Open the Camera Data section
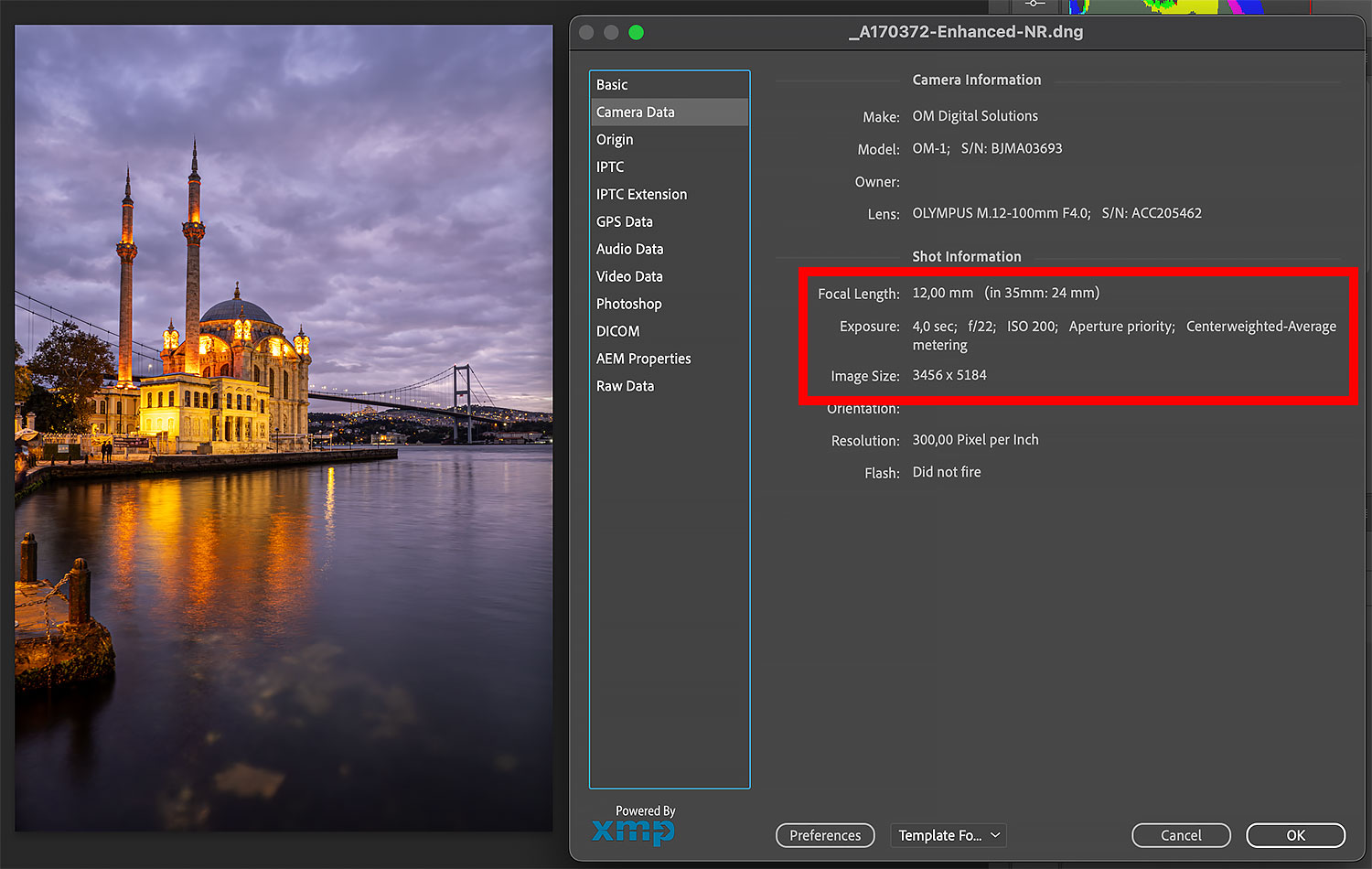The width and height of the screenshot is (1372, 869). click(636, 113)
